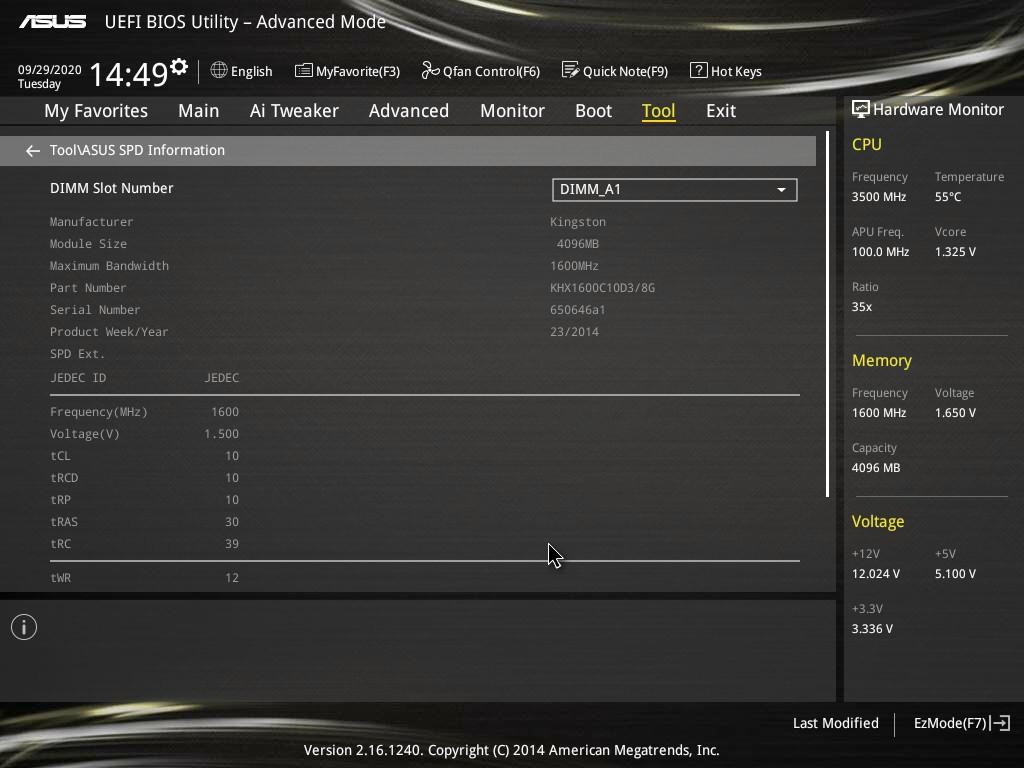The image size is (1024, 768).
Task: Click Capacity value 4096 MB
Action: pyautogui.click(x=876, y=468)
